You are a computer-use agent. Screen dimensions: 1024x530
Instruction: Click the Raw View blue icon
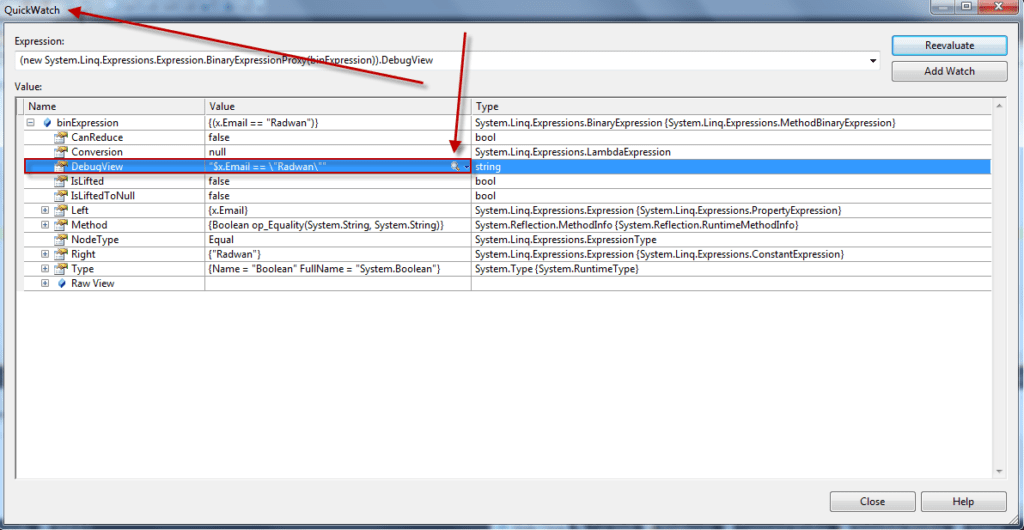pyautogui.click(x=61, y=284)
